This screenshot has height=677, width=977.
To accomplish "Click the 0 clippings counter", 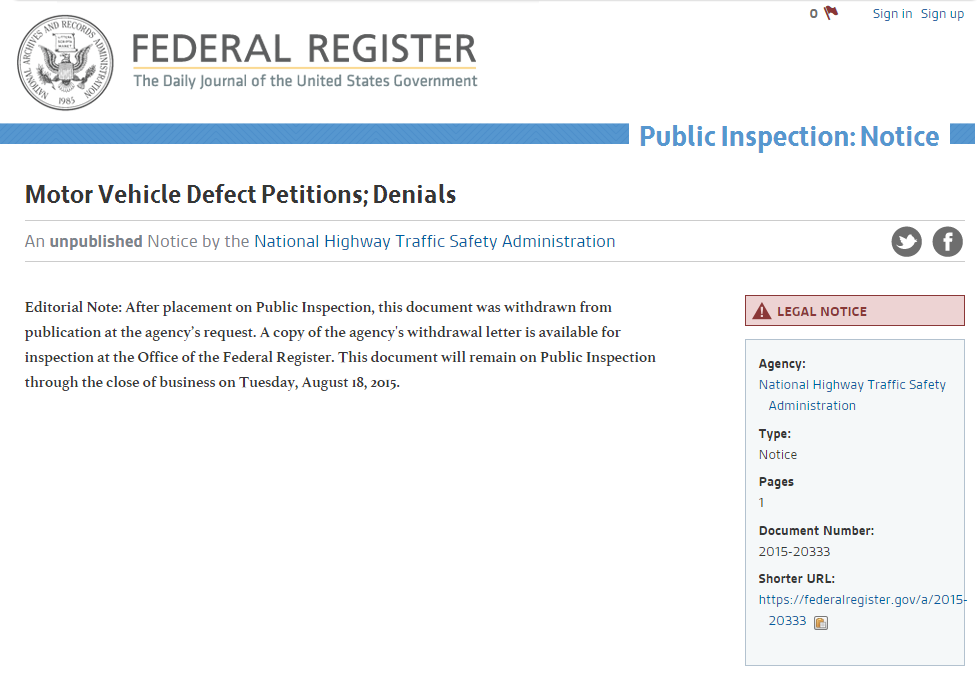I will click(814, 14).
